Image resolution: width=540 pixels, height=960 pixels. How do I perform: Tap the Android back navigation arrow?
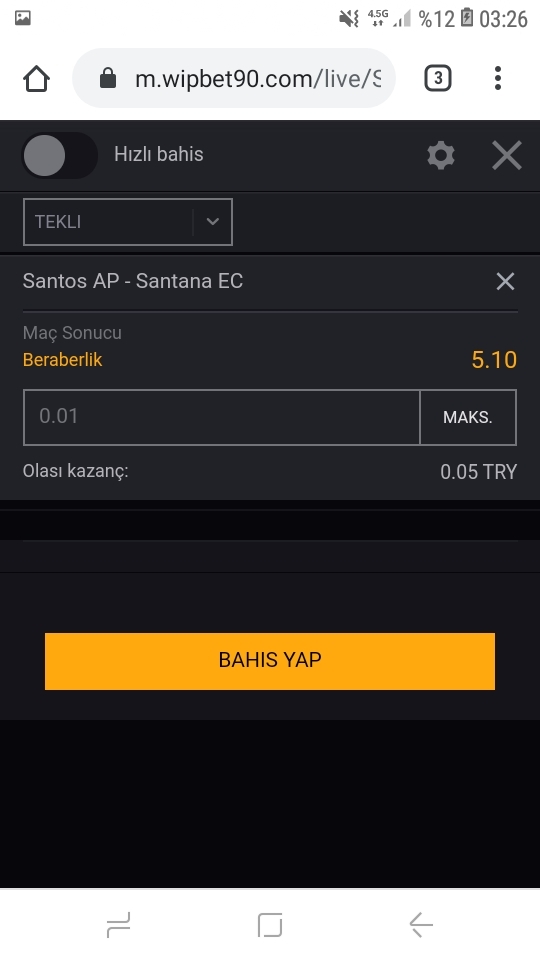421,924
